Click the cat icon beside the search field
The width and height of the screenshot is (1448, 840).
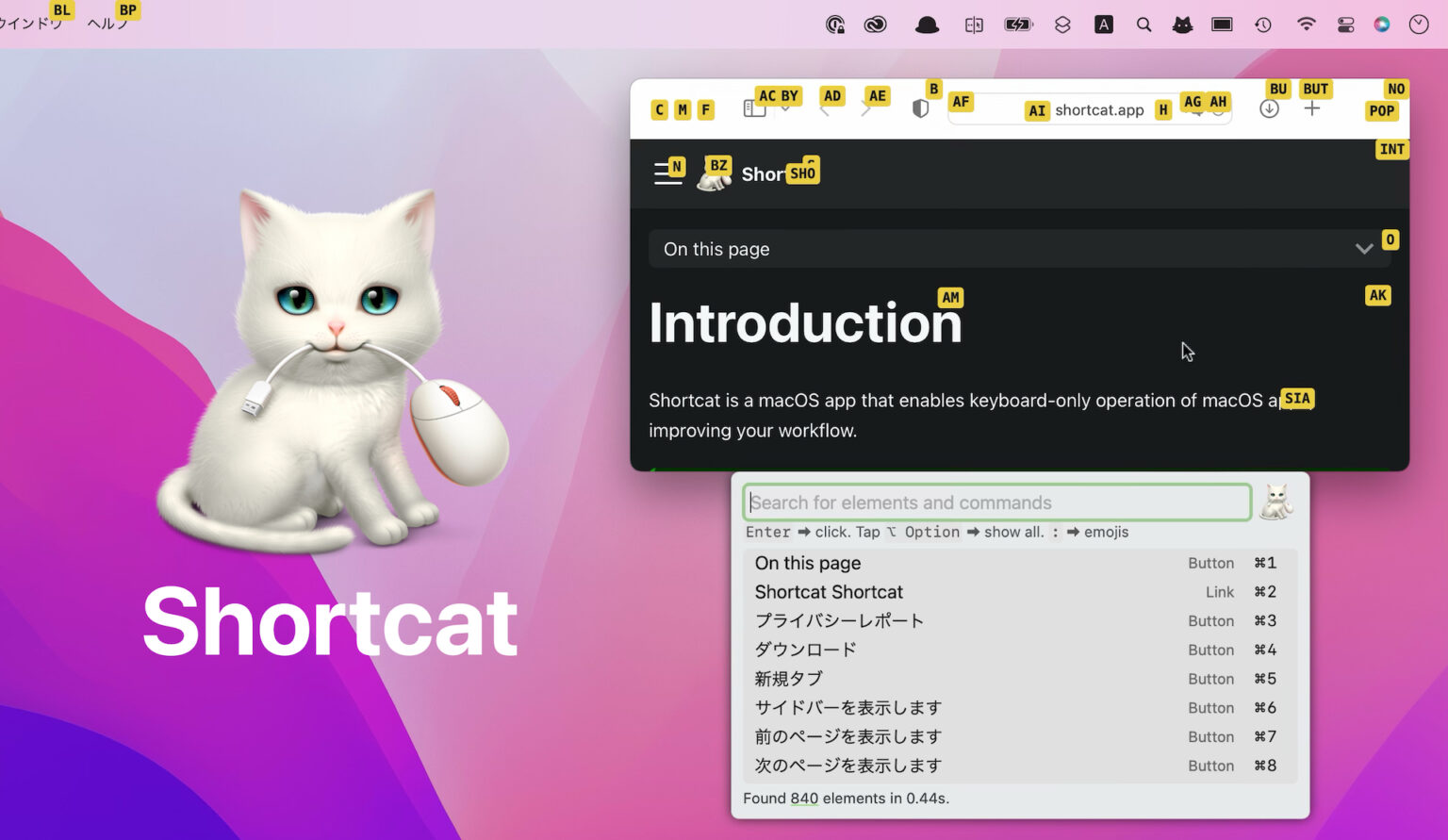[1277, 502]
